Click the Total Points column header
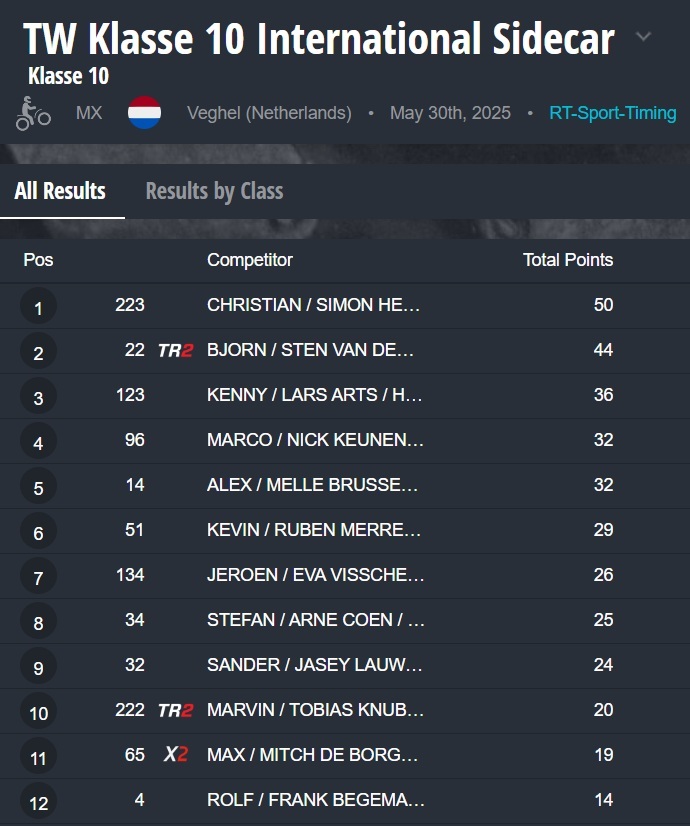Image resolution: width=690 pixels, height=826 pixels. [x=567, y=260]
